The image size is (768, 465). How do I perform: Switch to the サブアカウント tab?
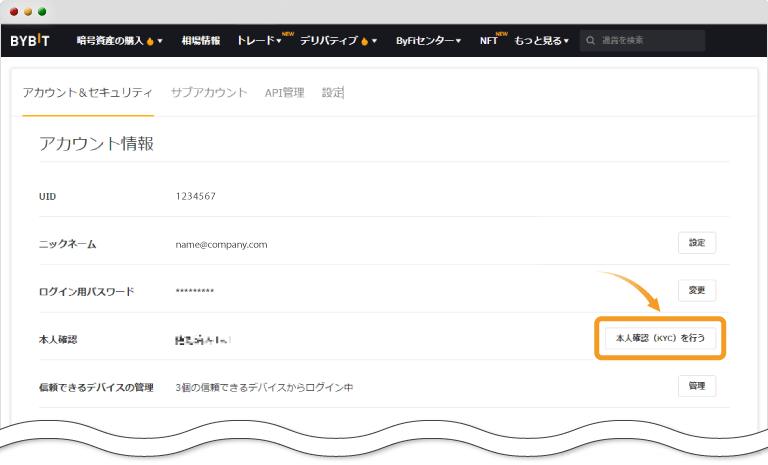[x=209, y=93]
